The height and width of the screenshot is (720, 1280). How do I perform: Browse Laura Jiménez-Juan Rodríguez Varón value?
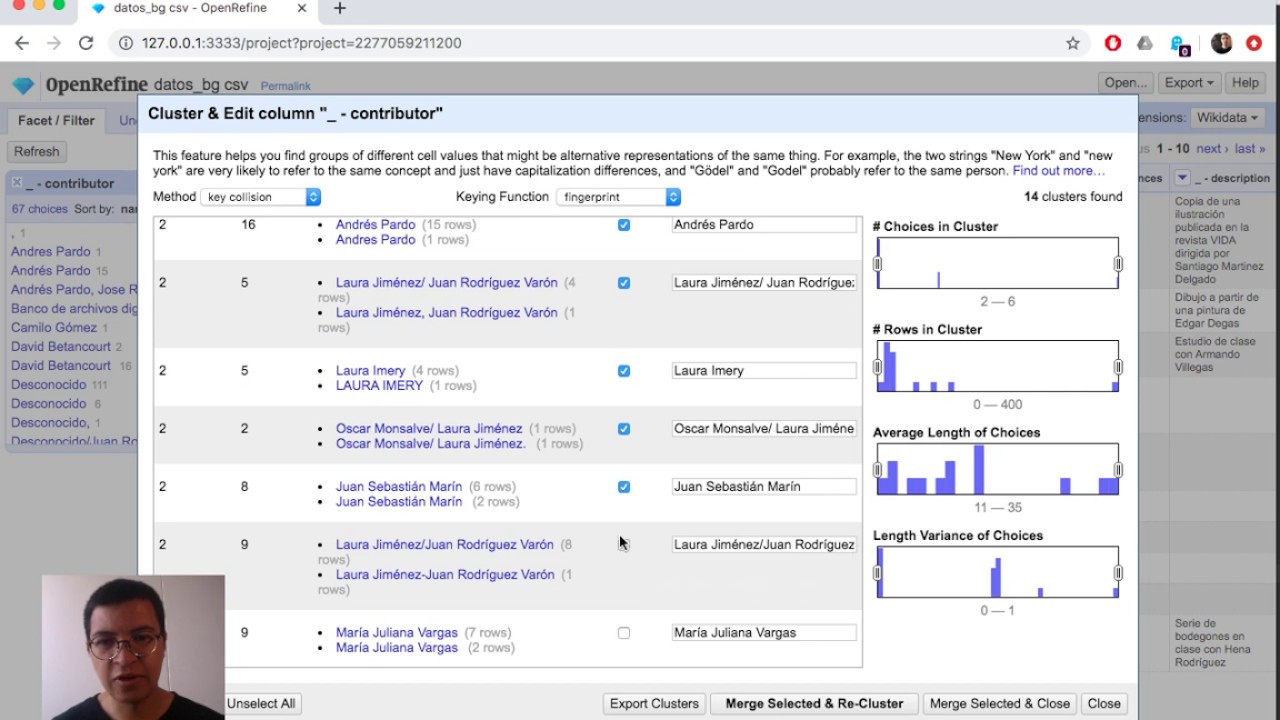point(445,575)
